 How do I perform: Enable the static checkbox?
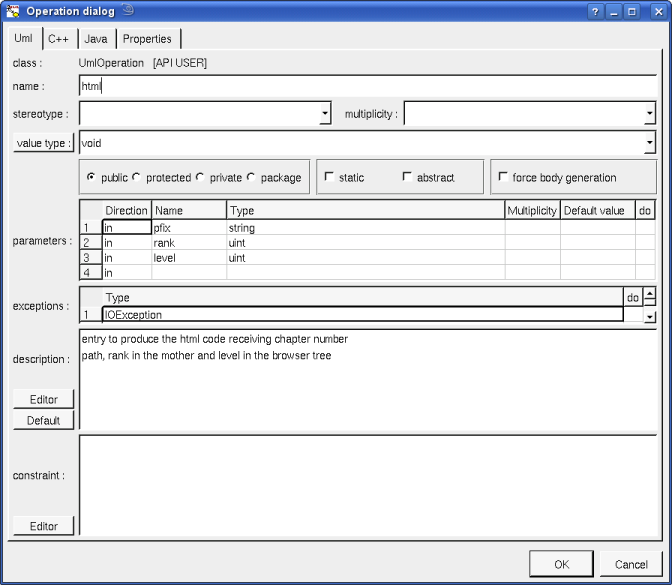pyautogui.click(x=329, y=177)
